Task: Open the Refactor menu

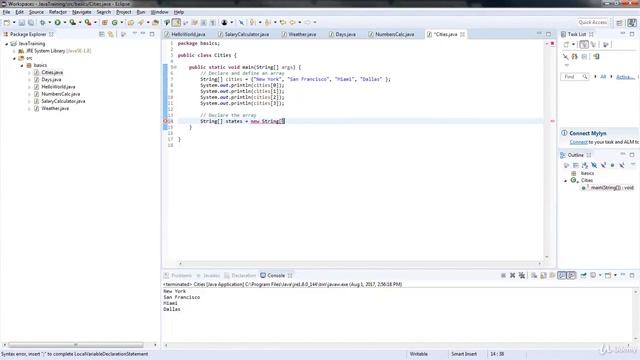Action: pos(58,12)
